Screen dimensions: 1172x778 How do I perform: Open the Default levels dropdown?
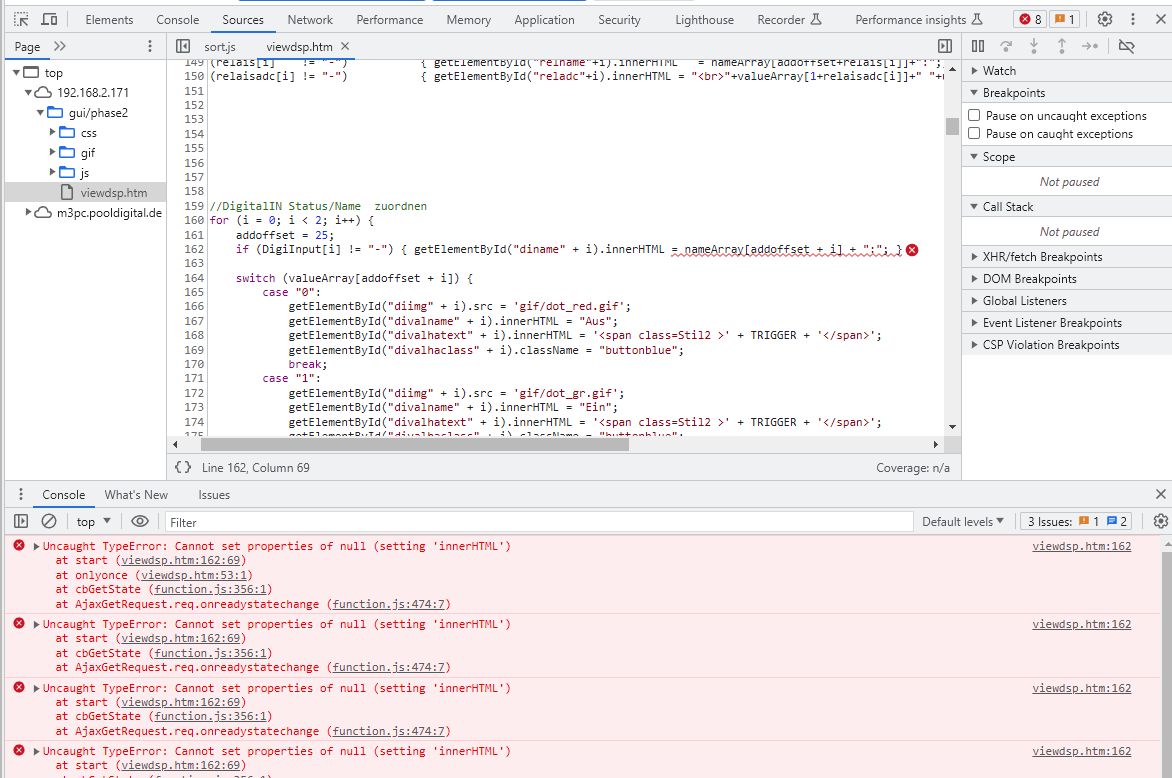963,522
